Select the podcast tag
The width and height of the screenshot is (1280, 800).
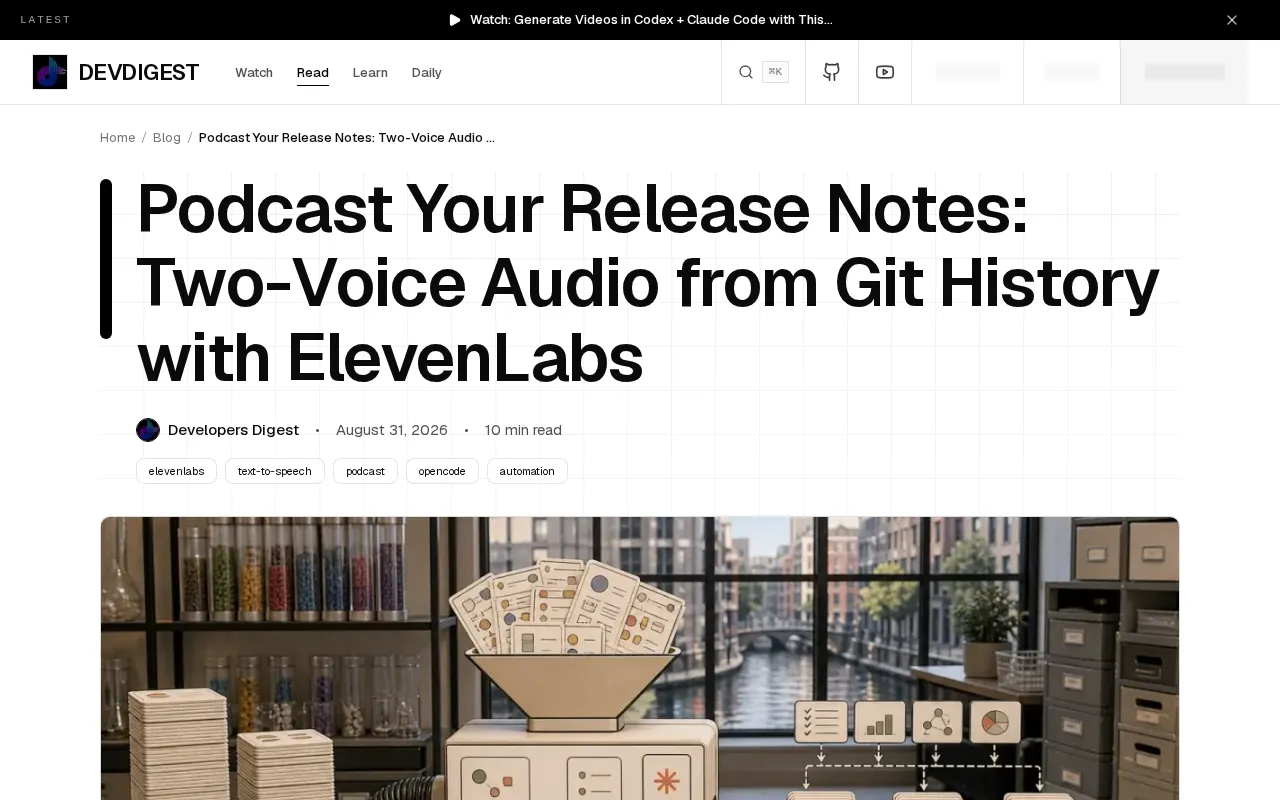click(365, 471)
